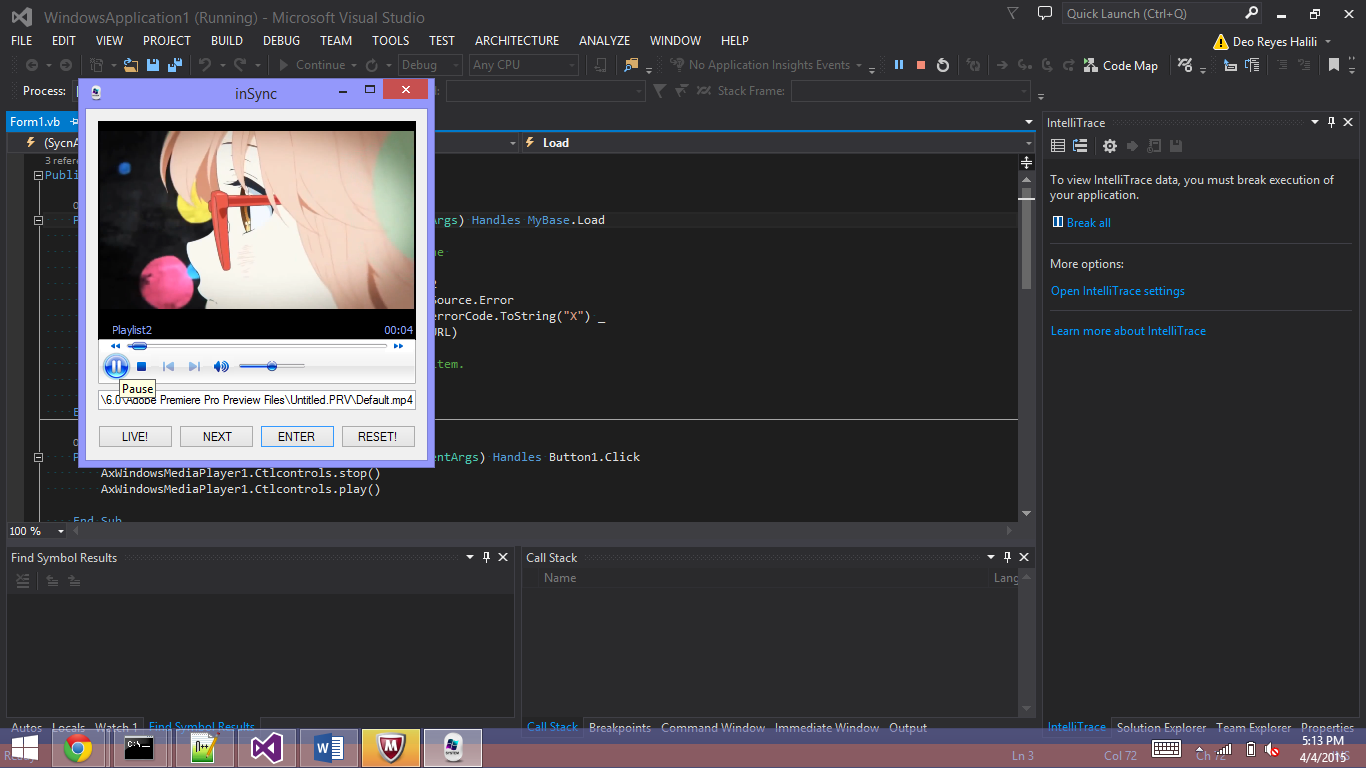Click the inSync volume slider

click(272, 367)
